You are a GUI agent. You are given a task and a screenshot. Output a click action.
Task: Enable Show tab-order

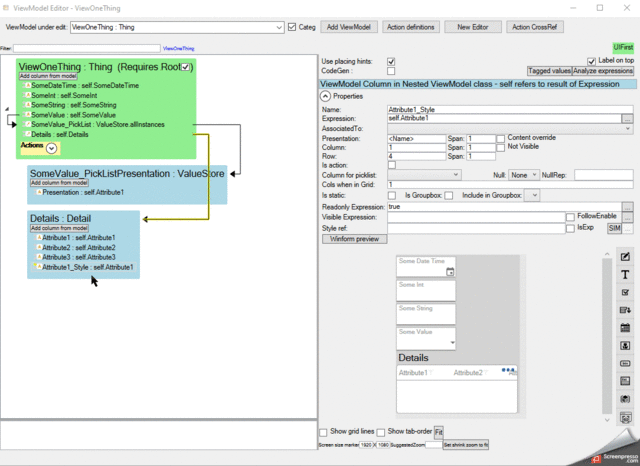pos(381,432)
